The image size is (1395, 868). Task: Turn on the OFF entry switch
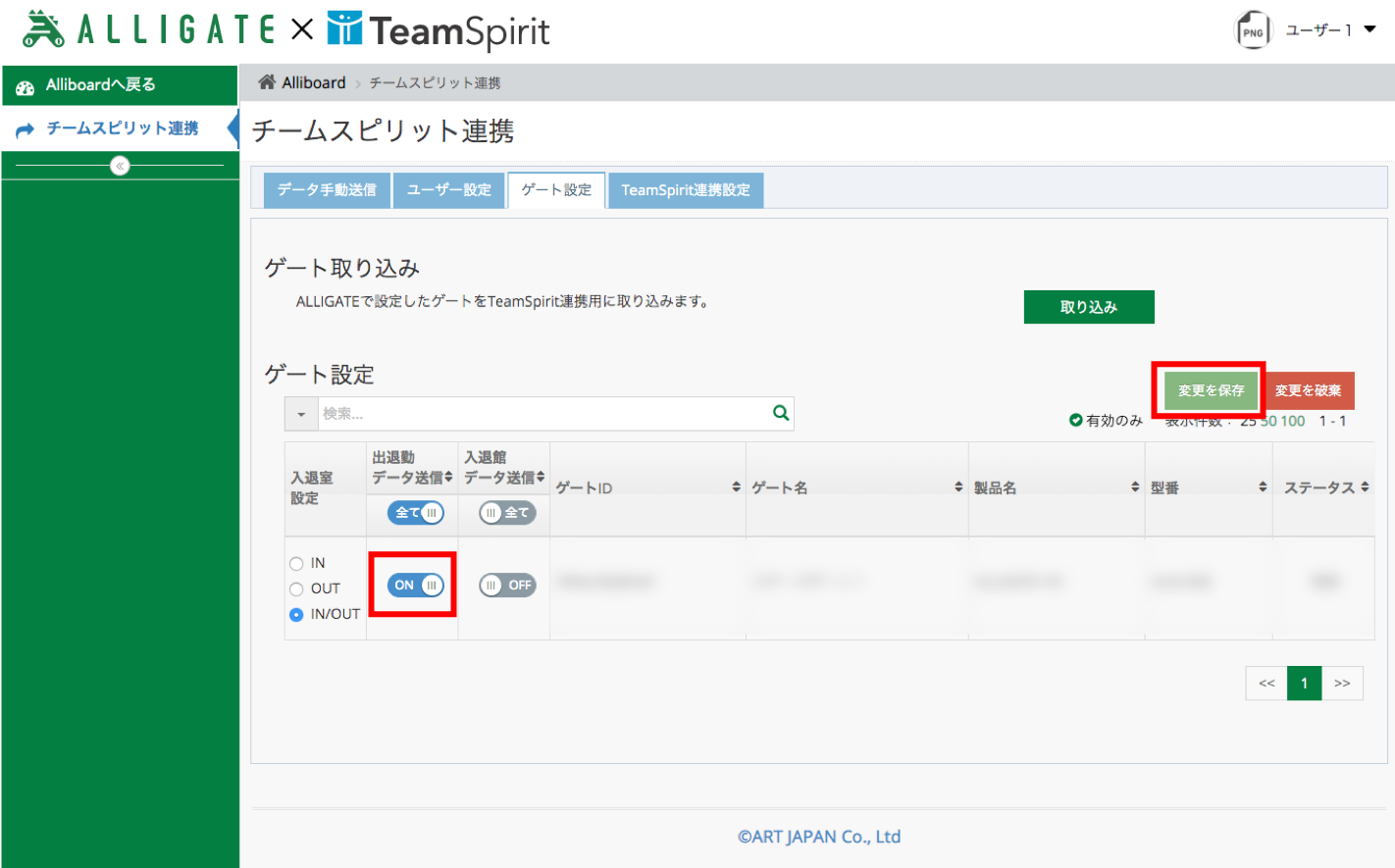coord(507,586)
